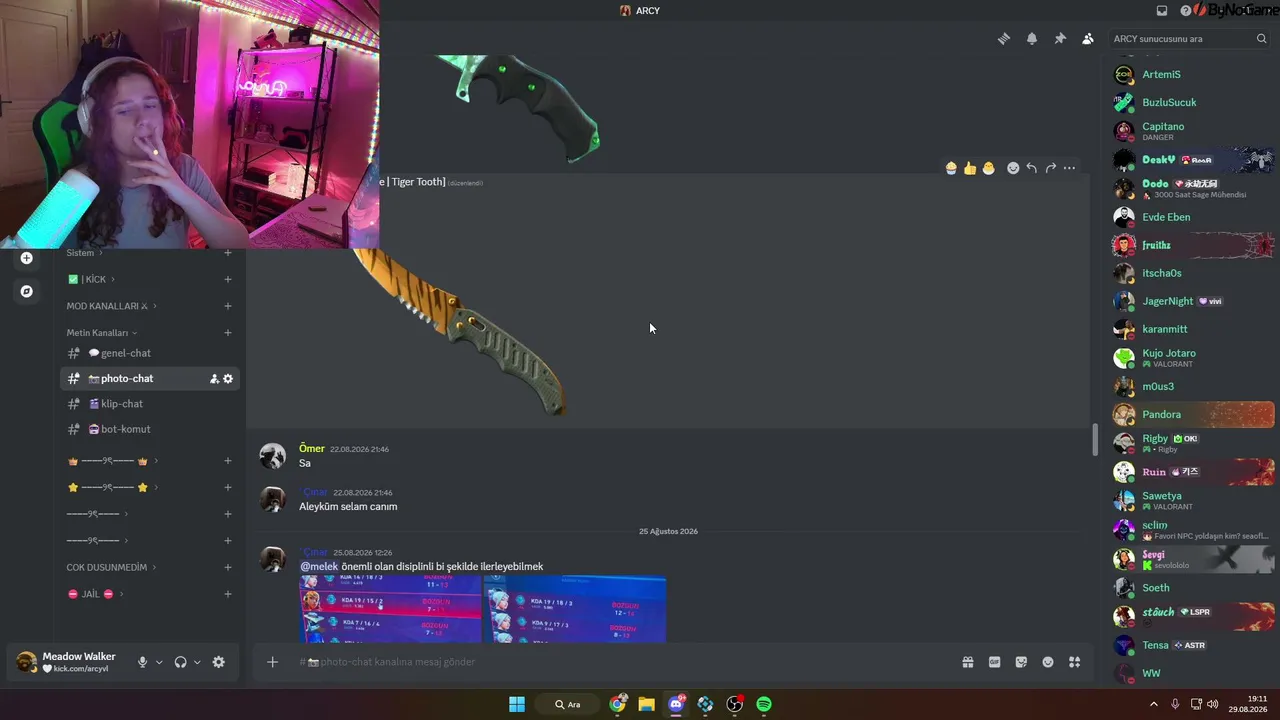Open File Explorer from the taskbar
The width and height of the screenshot is (1280, 720).
click(x=647, y=704)
